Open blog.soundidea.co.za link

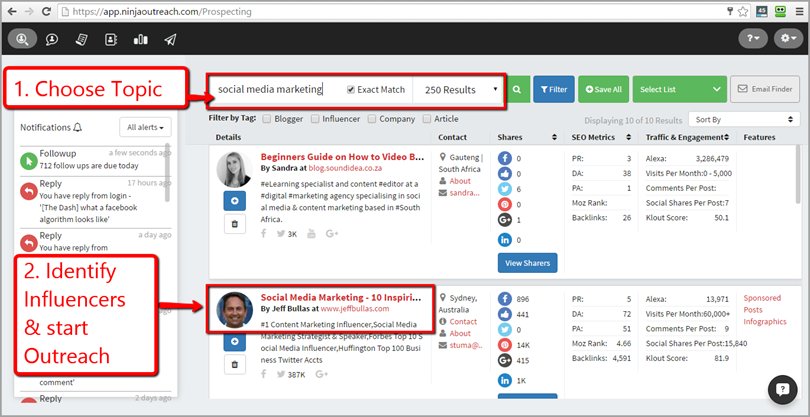coord(345,168)
